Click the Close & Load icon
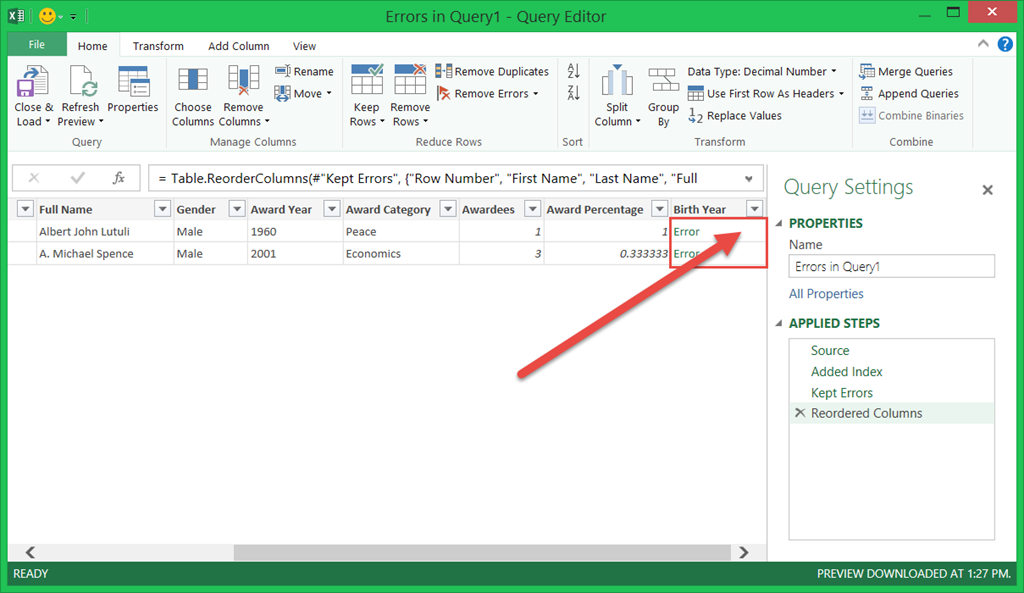The image size is (1024, 593). point(33,82)
